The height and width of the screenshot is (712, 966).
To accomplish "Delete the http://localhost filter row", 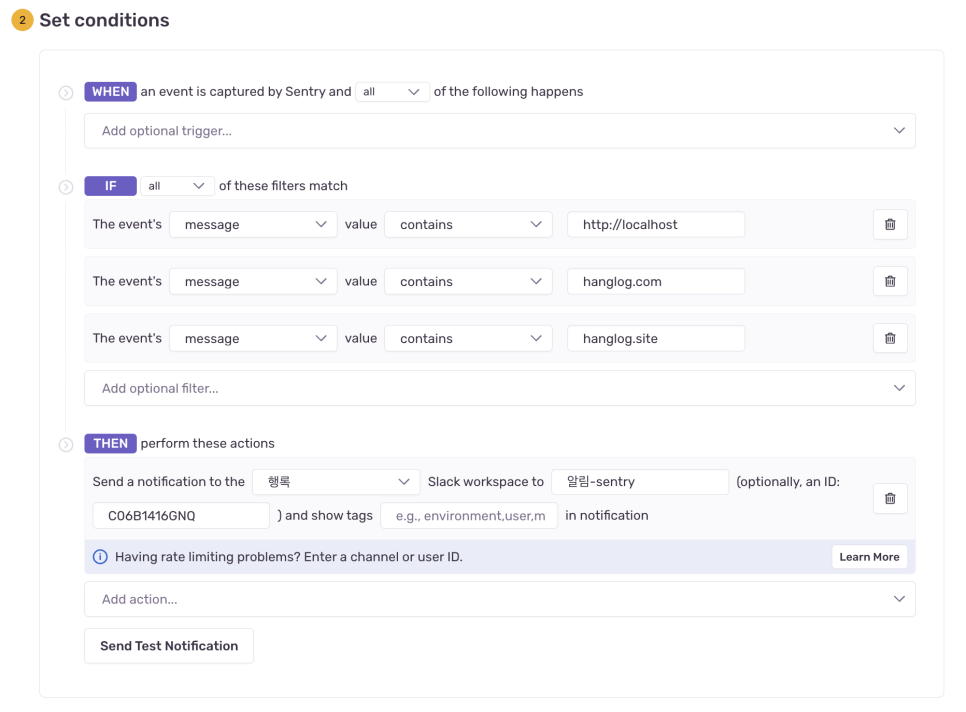I will [x=890, y=224].
